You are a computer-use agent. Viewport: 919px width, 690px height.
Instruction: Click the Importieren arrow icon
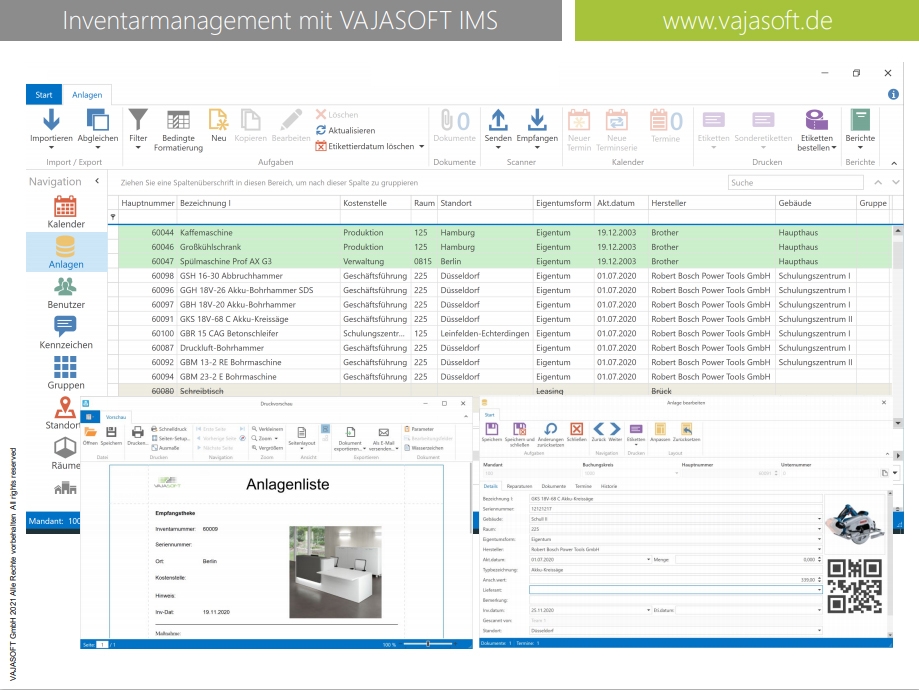(51, 120)
